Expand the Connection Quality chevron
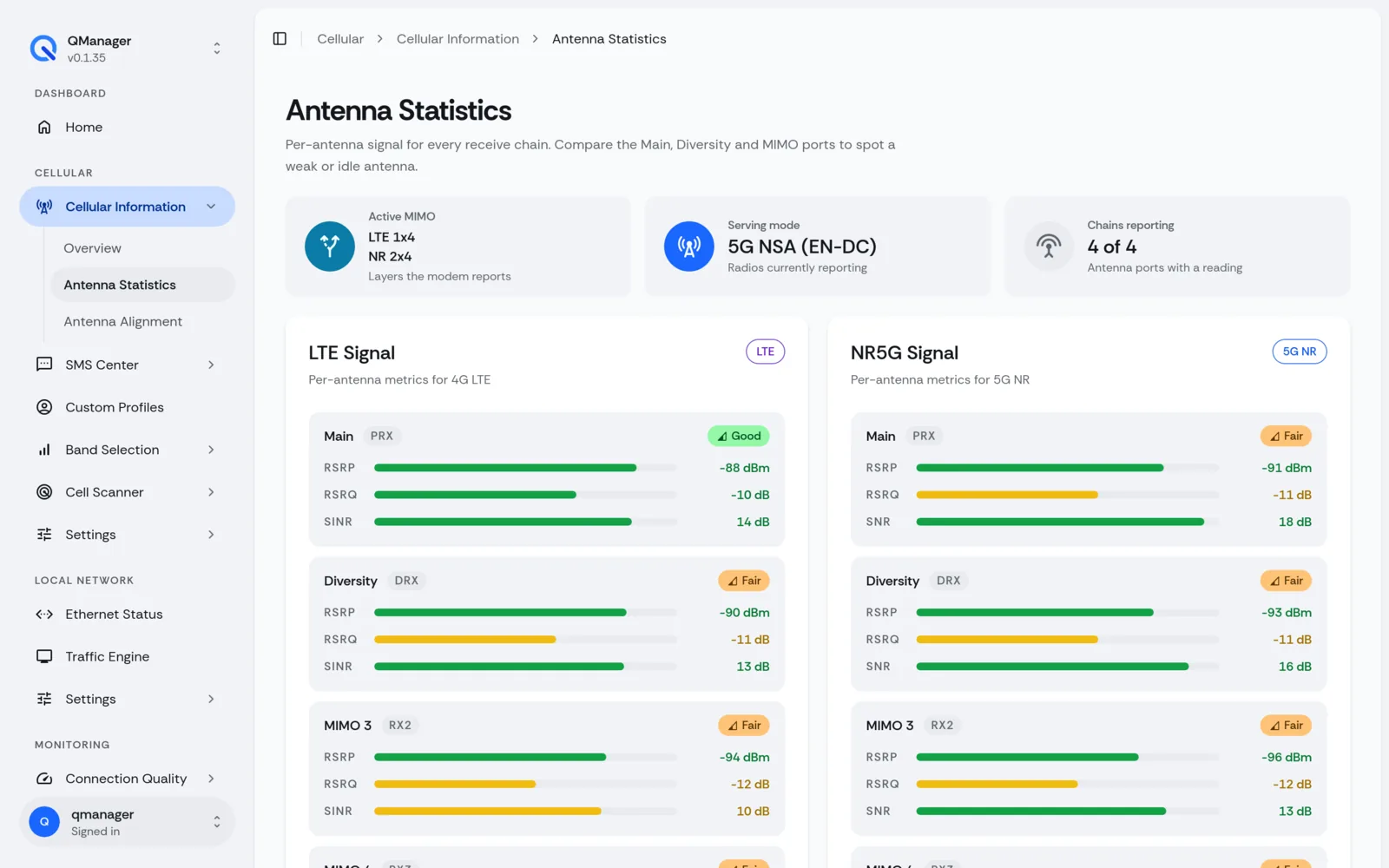 click(x=211, y=779)
